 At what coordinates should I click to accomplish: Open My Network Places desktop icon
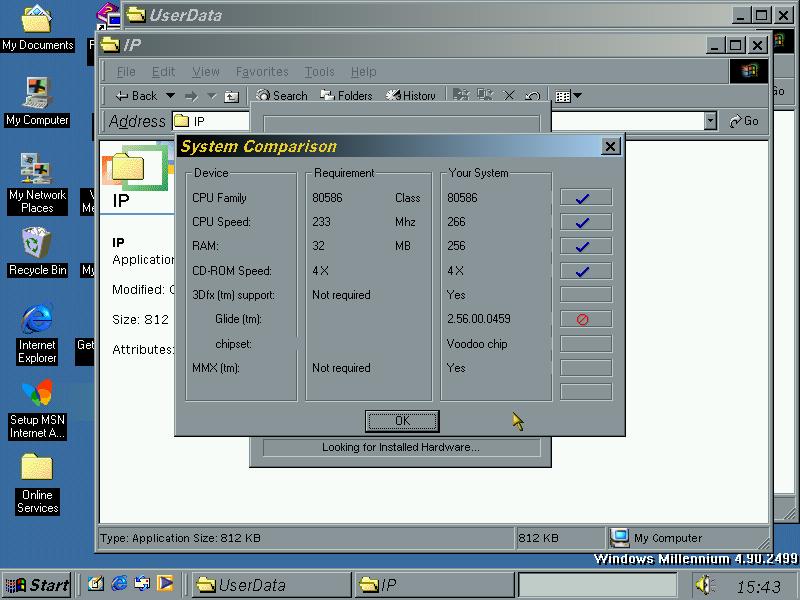[37, 170]
